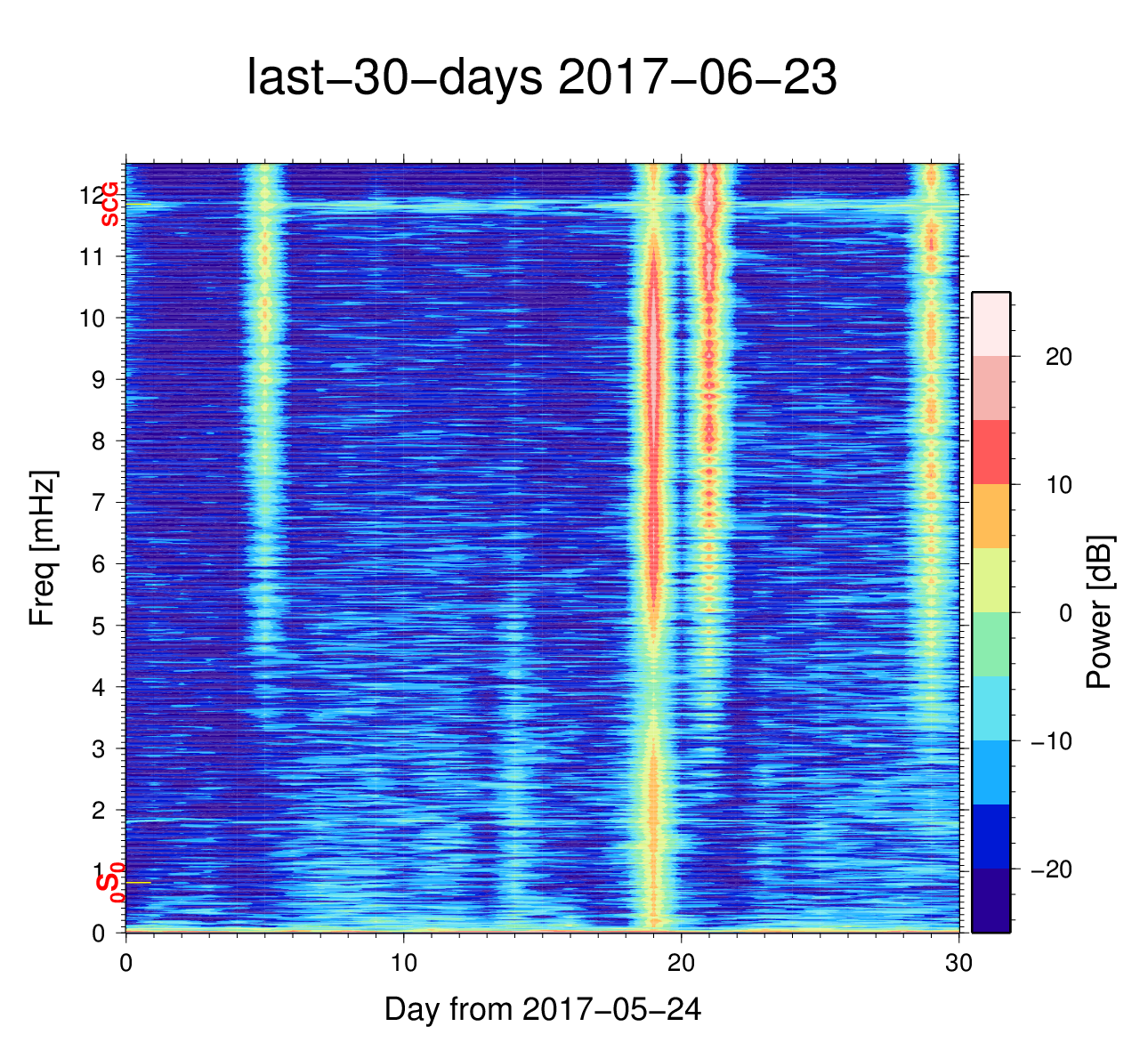Click the y-axis tick label "5"
The height and width of the screenshot is (1059, 1148).
[x=97, y=626]
